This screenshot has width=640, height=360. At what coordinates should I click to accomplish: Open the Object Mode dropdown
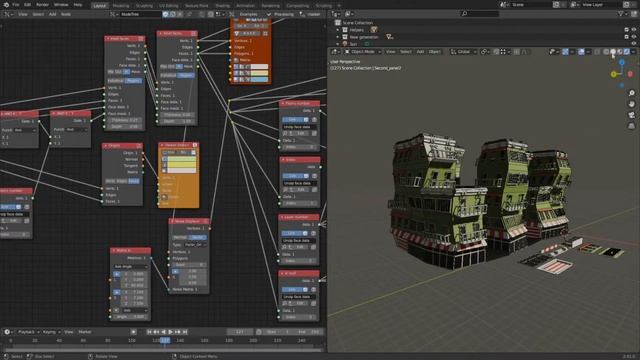(362, 52)
